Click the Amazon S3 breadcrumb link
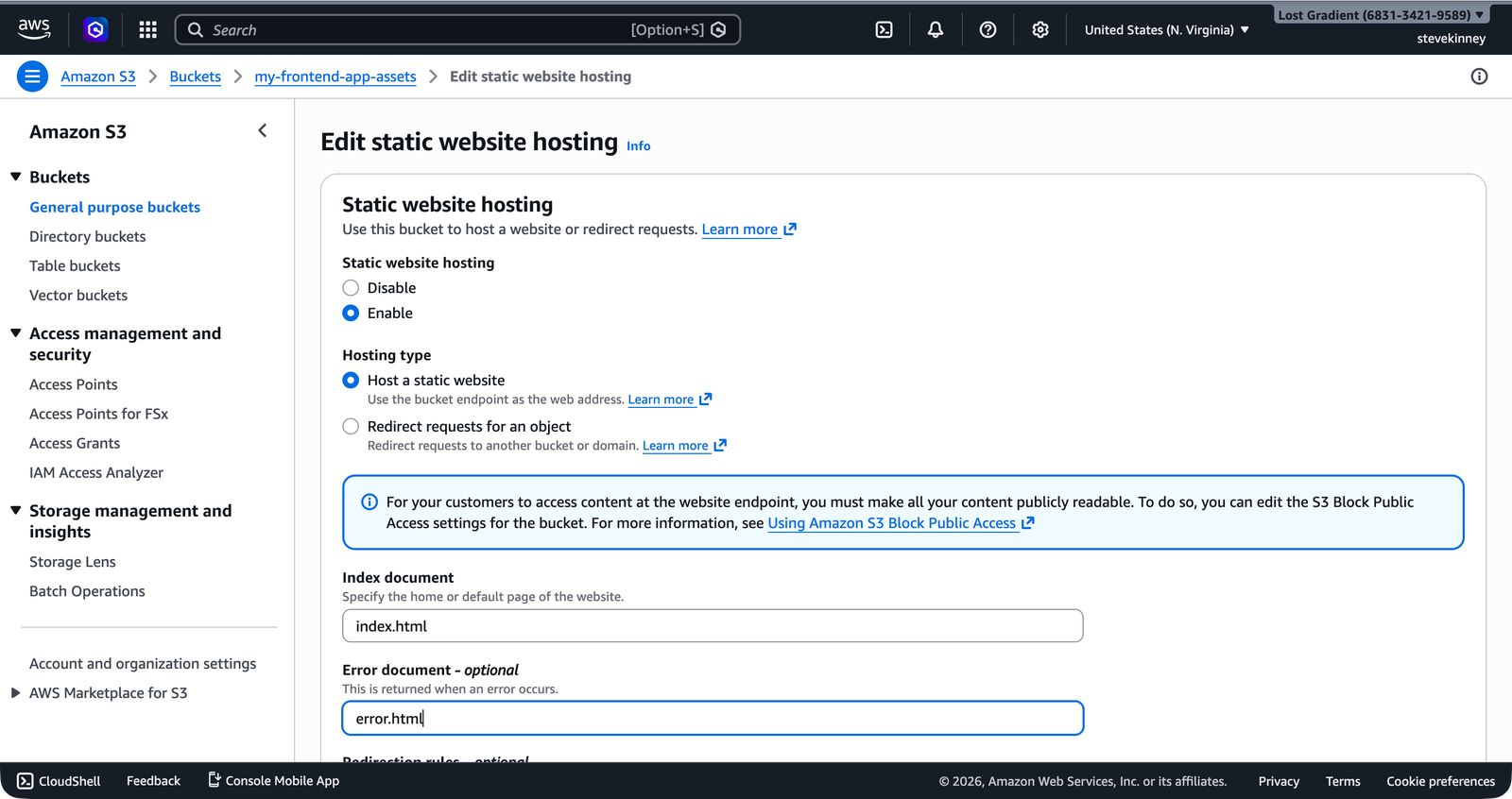The image size is (1512, 799). pos(98,76)
